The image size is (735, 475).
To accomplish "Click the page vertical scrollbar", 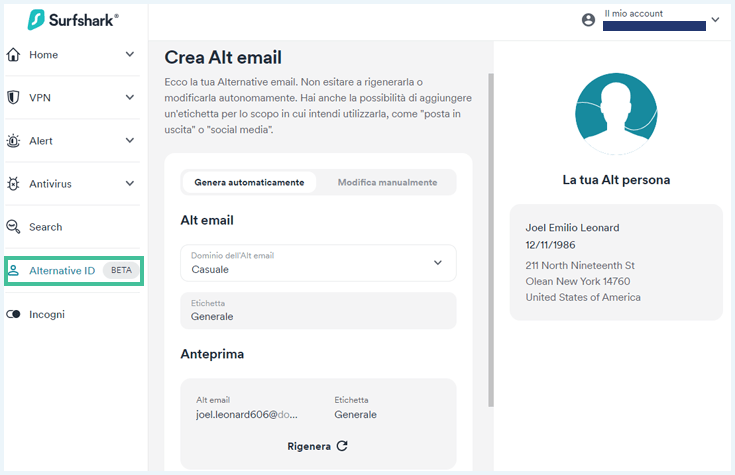I will (491, 240).
